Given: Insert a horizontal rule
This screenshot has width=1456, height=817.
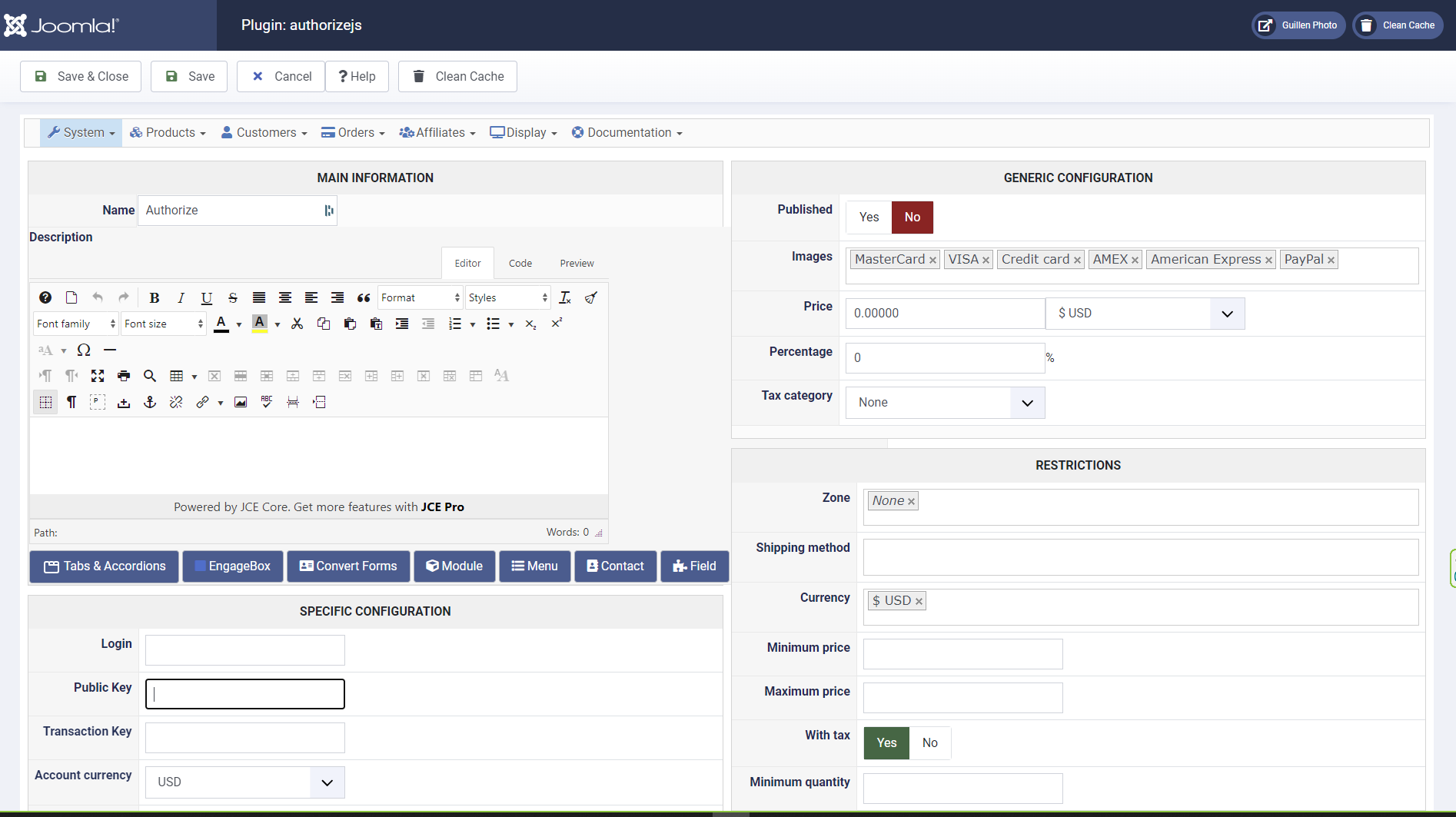Looking at the screenshot, I should 110,350.
